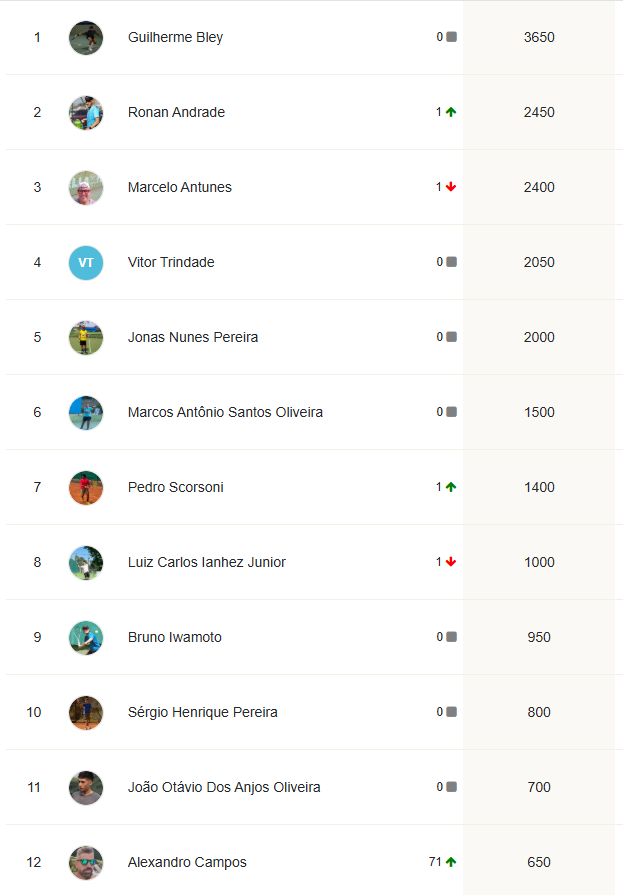623x895 pixels.
Task: Click gray square indicator for Vitor Trindade
Action: click(451, 263)
